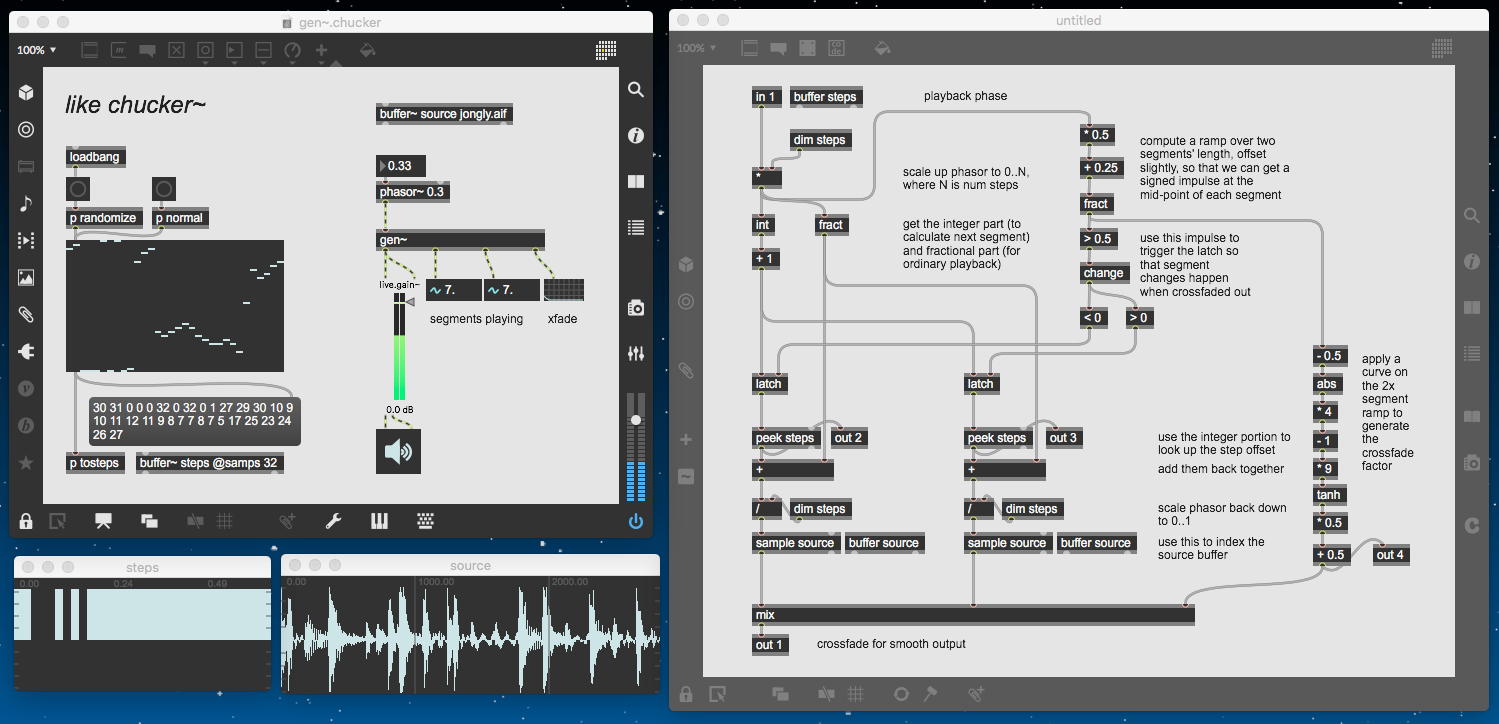
Task: Open the mixer sliders icon in right sidebar
Action: (x=635, y=354)
